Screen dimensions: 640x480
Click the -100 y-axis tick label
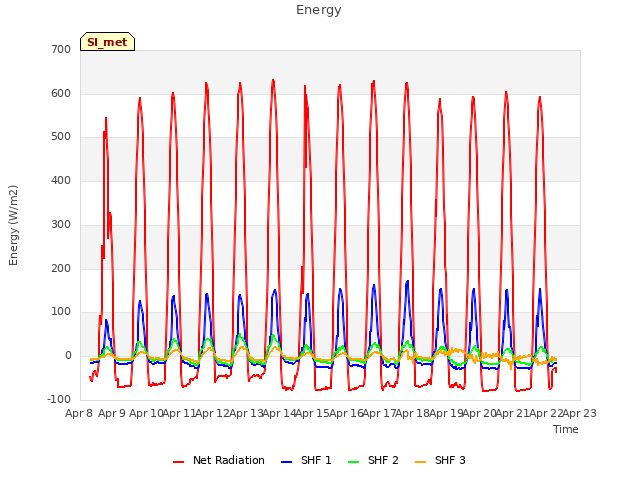click(x=59, y=400)
